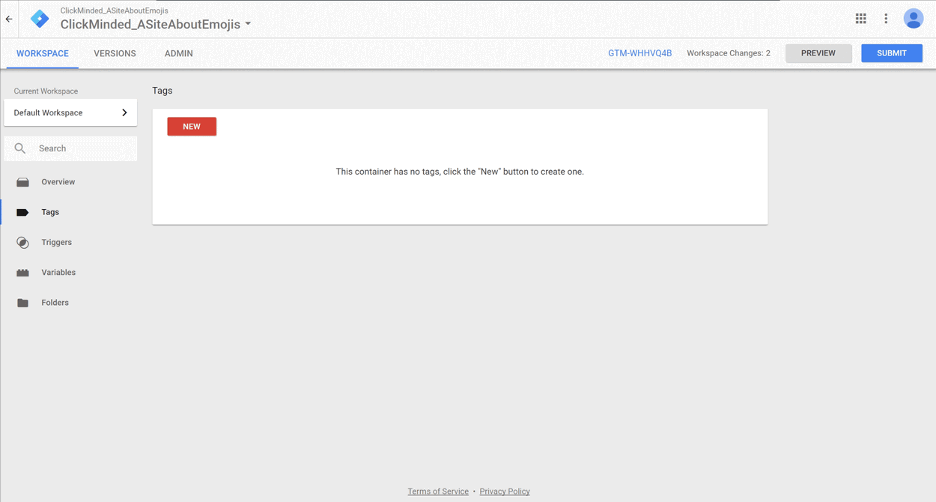
Task: Click the Current Workspace caption
Action: 46,91
